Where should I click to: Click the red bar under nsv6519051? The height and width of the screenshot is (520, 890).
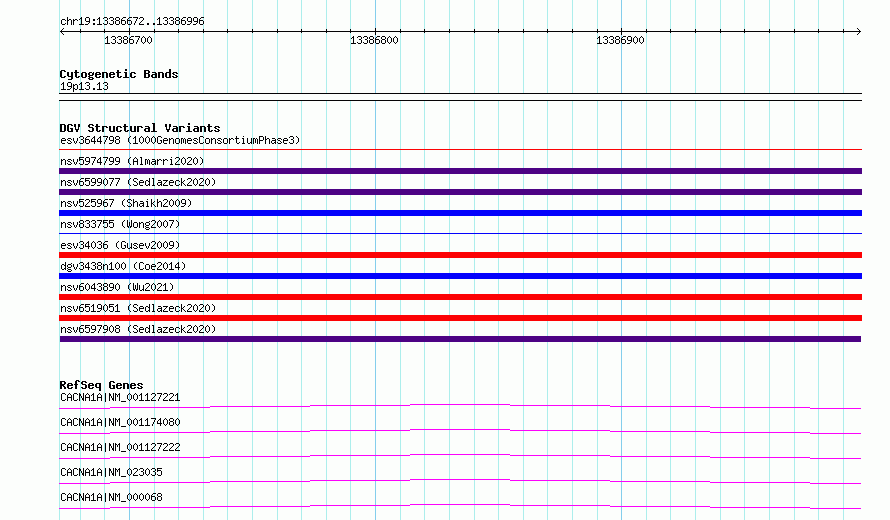(460, 318)
